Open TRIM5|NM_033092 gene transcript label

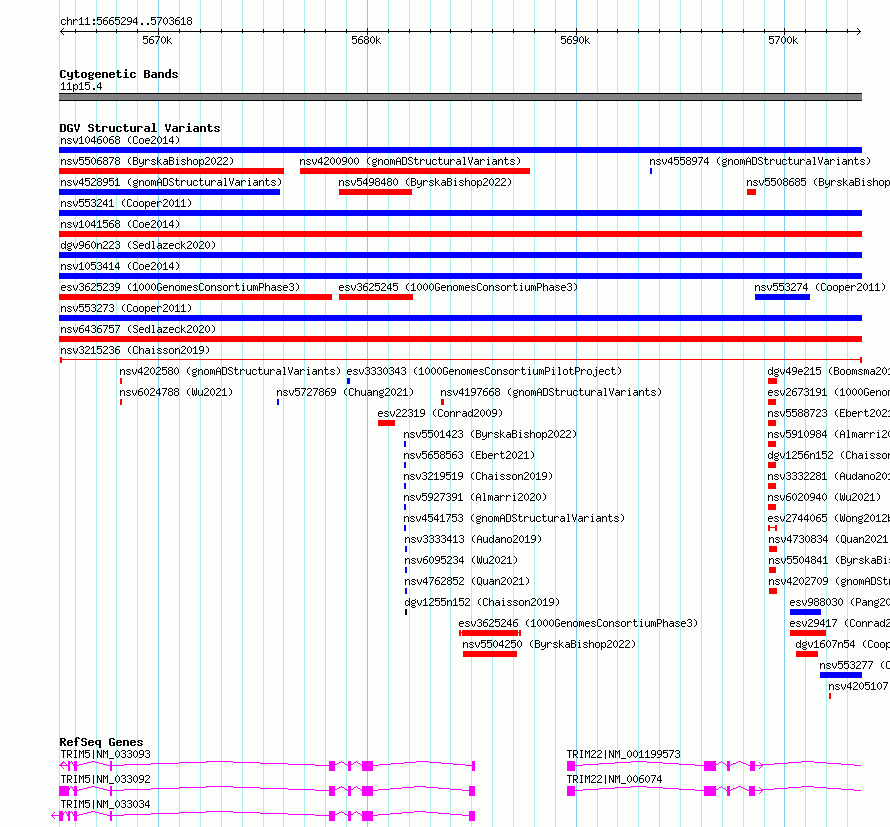[x=106, y=779]
